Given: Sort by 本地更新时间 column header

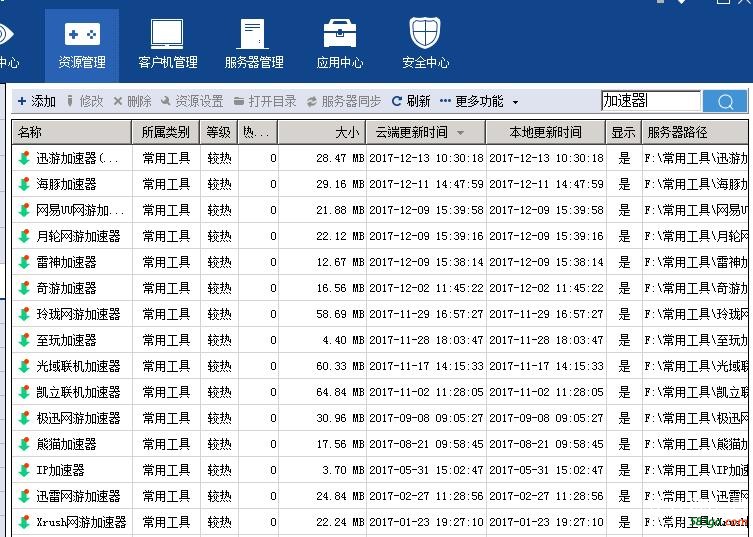Looking at the screenshot, I should click(x=545, y=132).
